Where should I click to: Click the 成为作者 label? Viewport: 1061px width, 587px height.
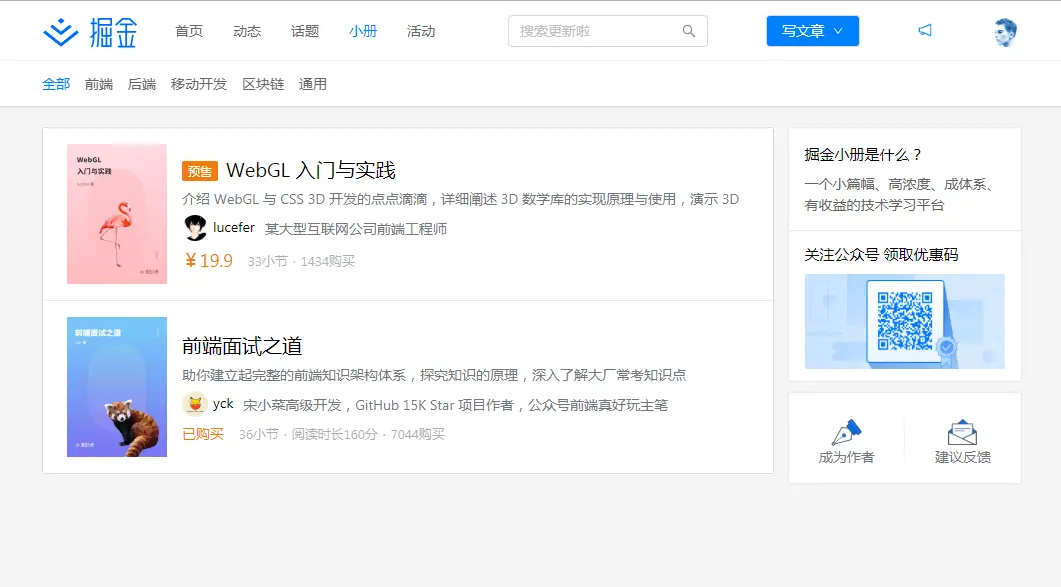click(x=846, y=458)
